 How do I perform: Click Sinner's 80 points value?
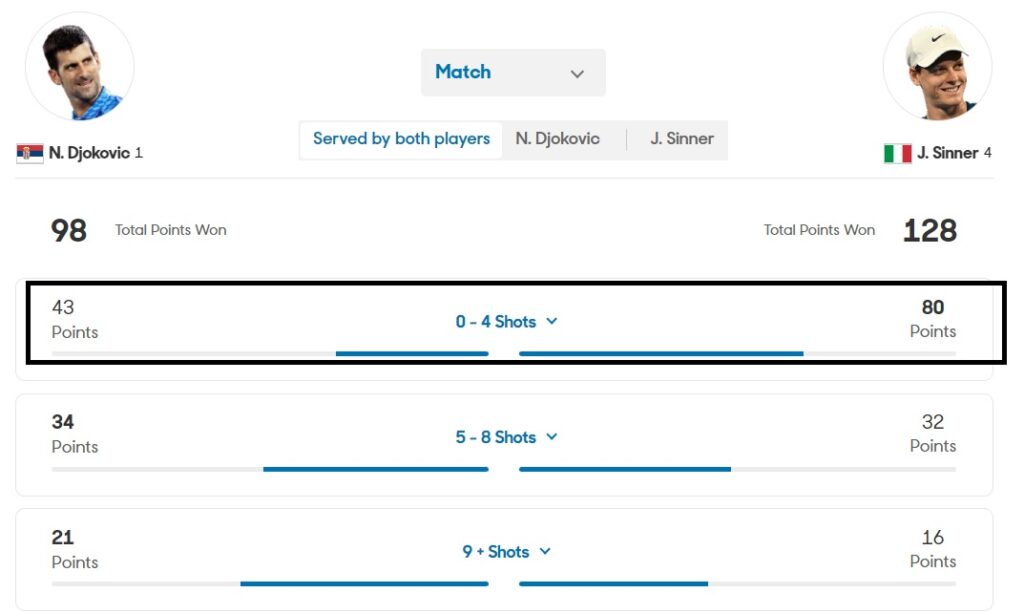(932, 308)
